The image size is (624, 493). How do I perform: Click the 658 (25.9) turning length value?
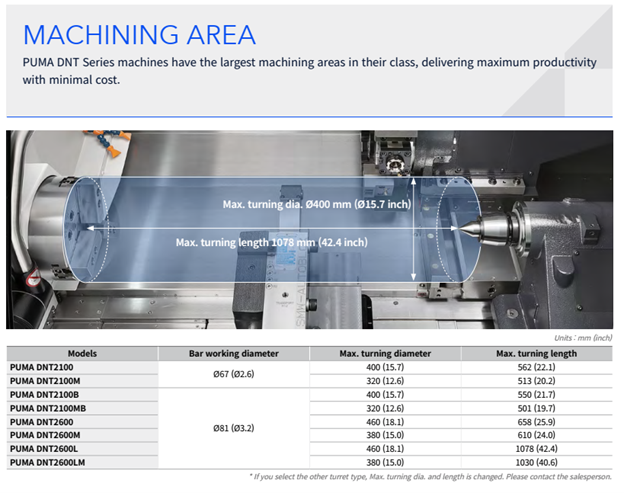536,422
